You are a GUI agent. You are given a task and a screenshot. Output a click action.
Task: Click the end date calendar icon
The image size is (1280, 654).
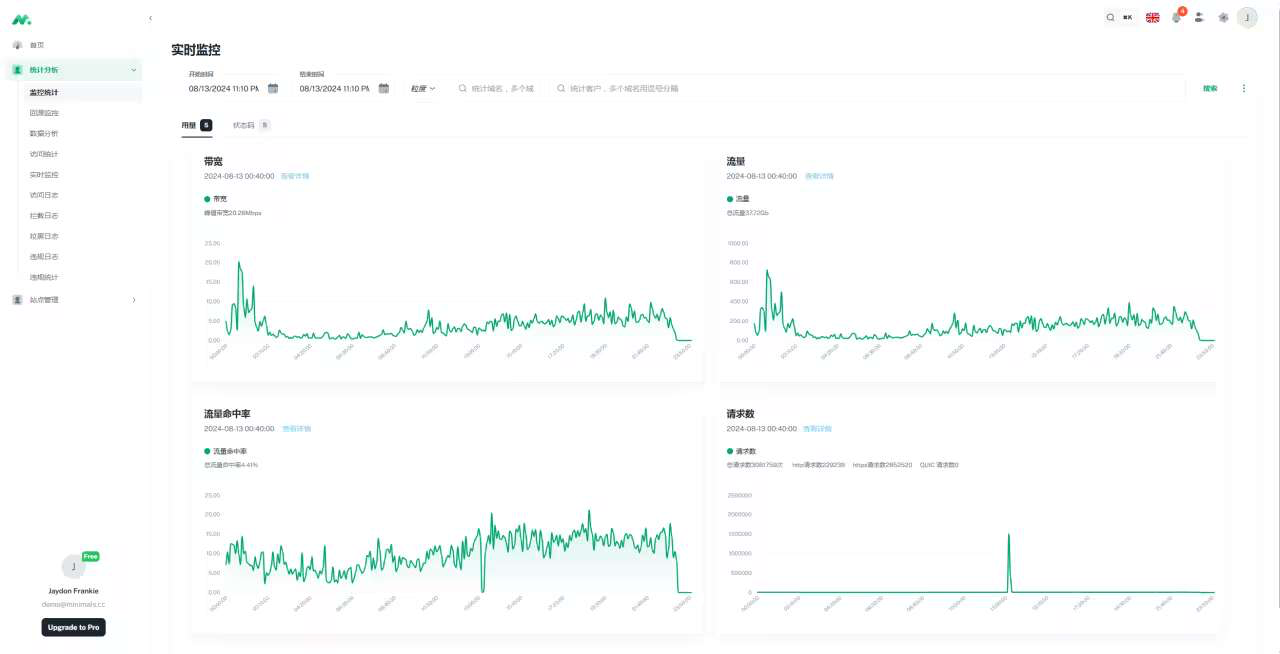pos(383,89)
